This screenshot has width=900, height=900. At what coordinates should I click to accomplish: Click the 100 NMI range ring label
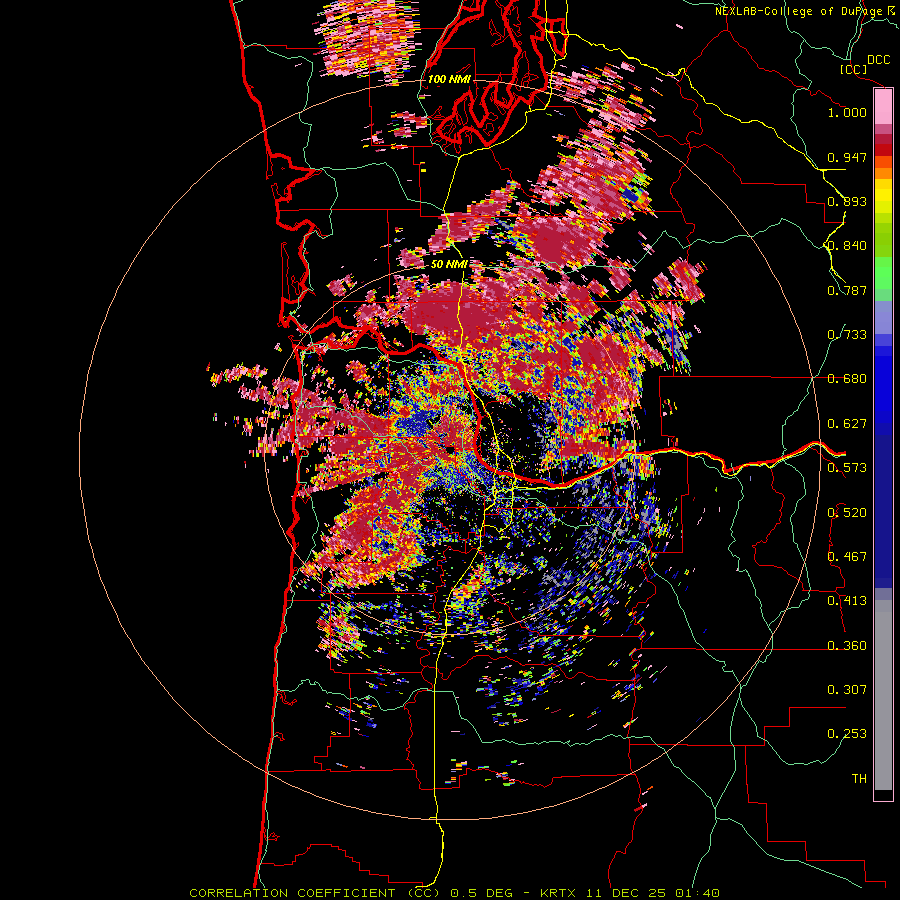[449, 79]
